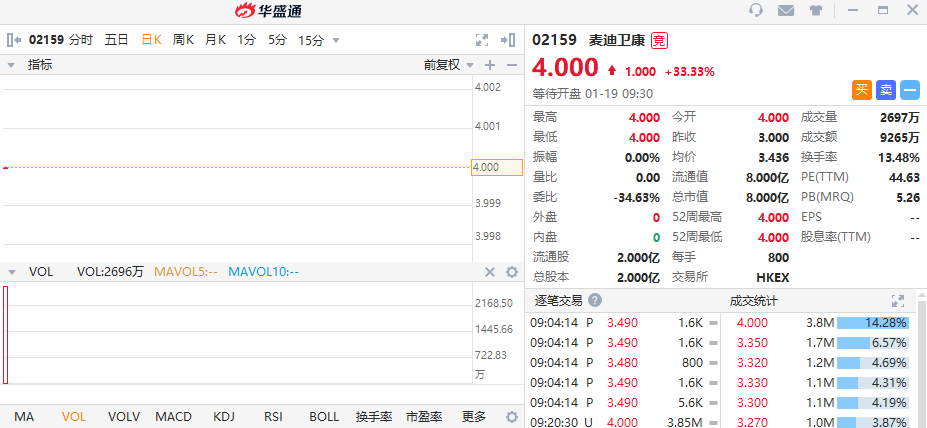Click the blue minus button beside 卖
Image resolution: width=927 pixels, height=428 pixels.
pos(910,90)
